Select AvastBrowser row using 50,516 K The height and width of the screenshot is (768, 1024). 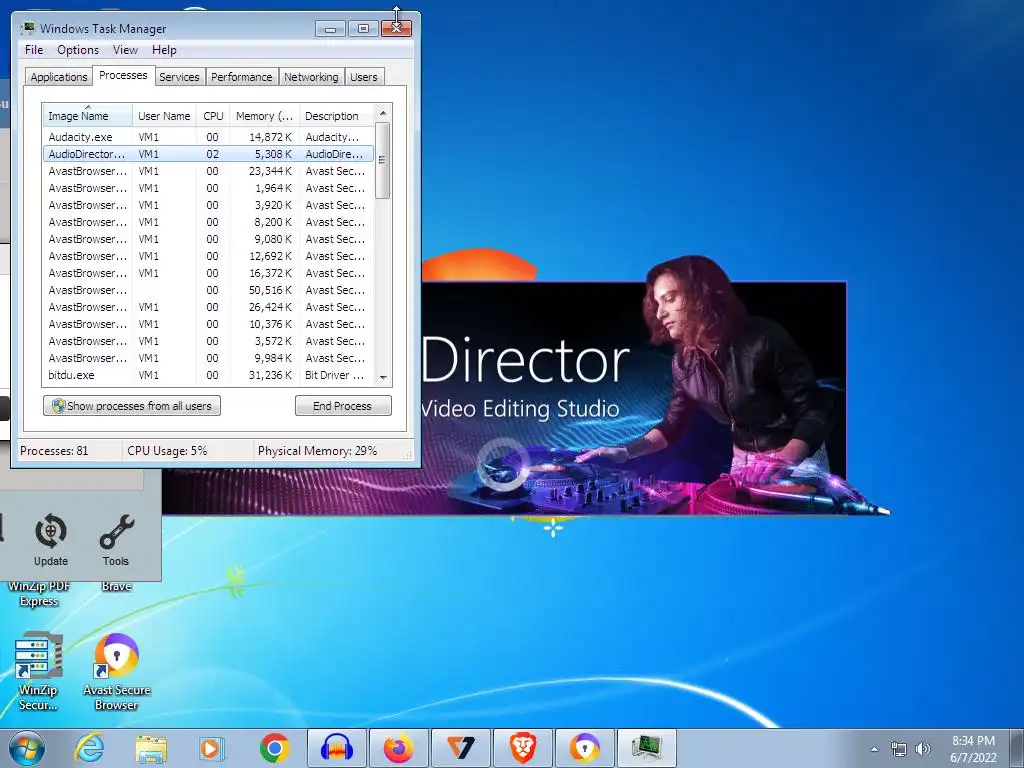[x=208, y=290]
